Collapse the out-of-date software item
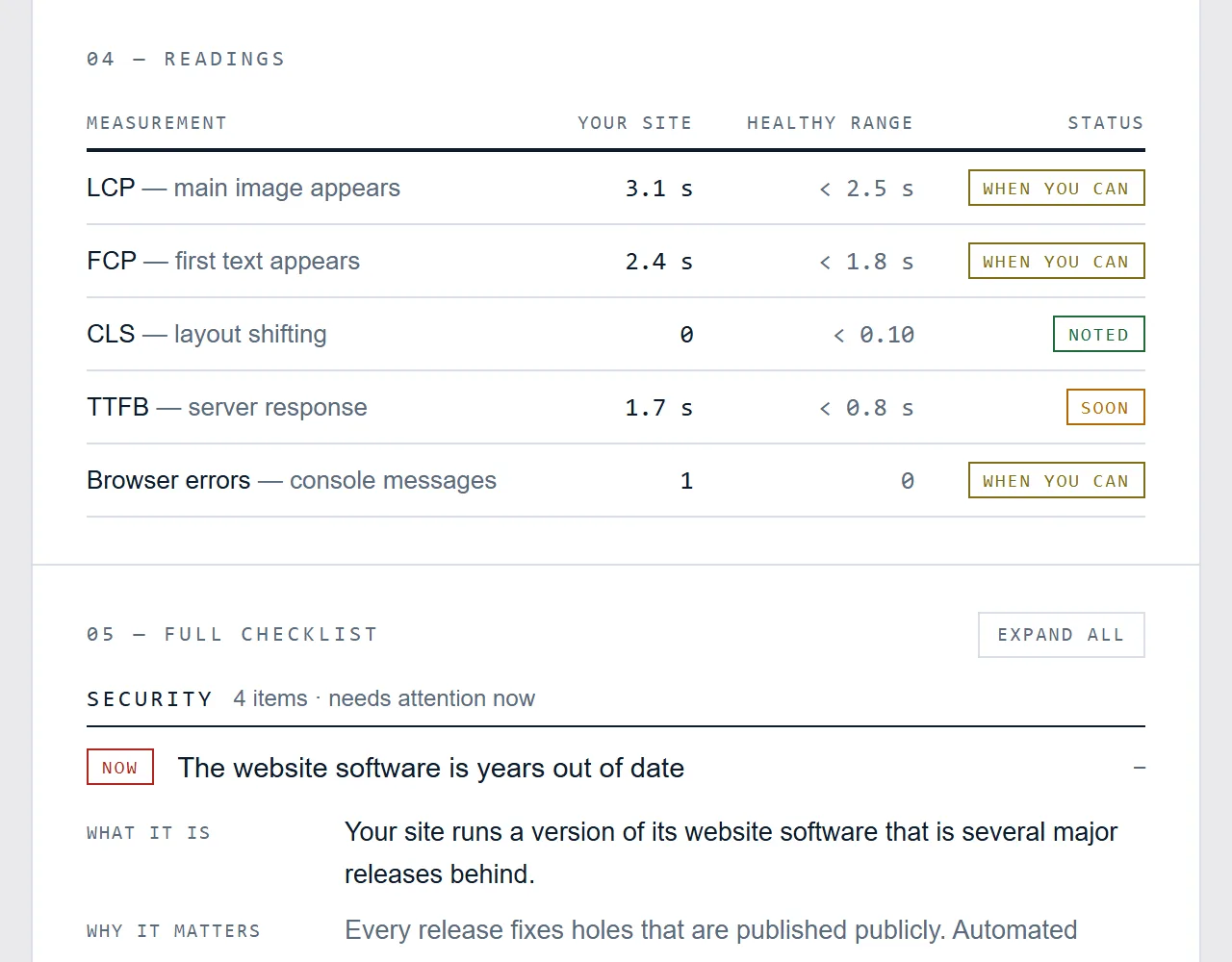This screenshot has width=1232, height=962. pyautogui.click(x=1140, y=768)
